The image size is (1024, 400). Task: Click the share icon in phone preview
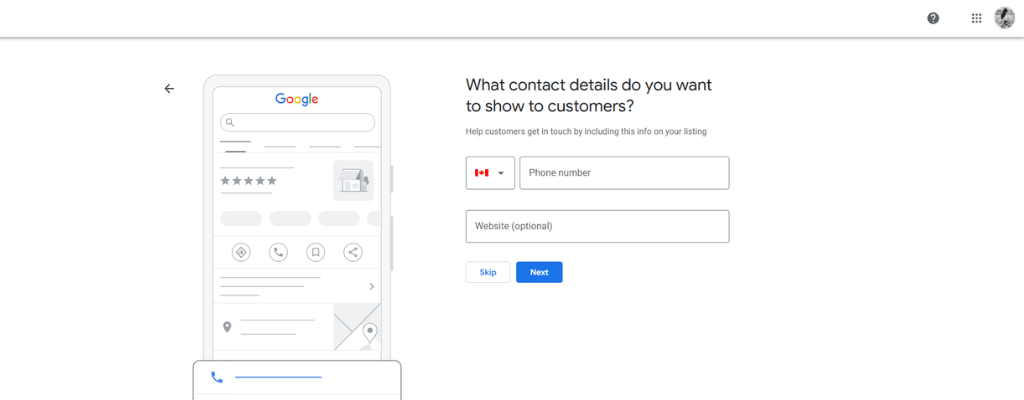coord(353,252)
